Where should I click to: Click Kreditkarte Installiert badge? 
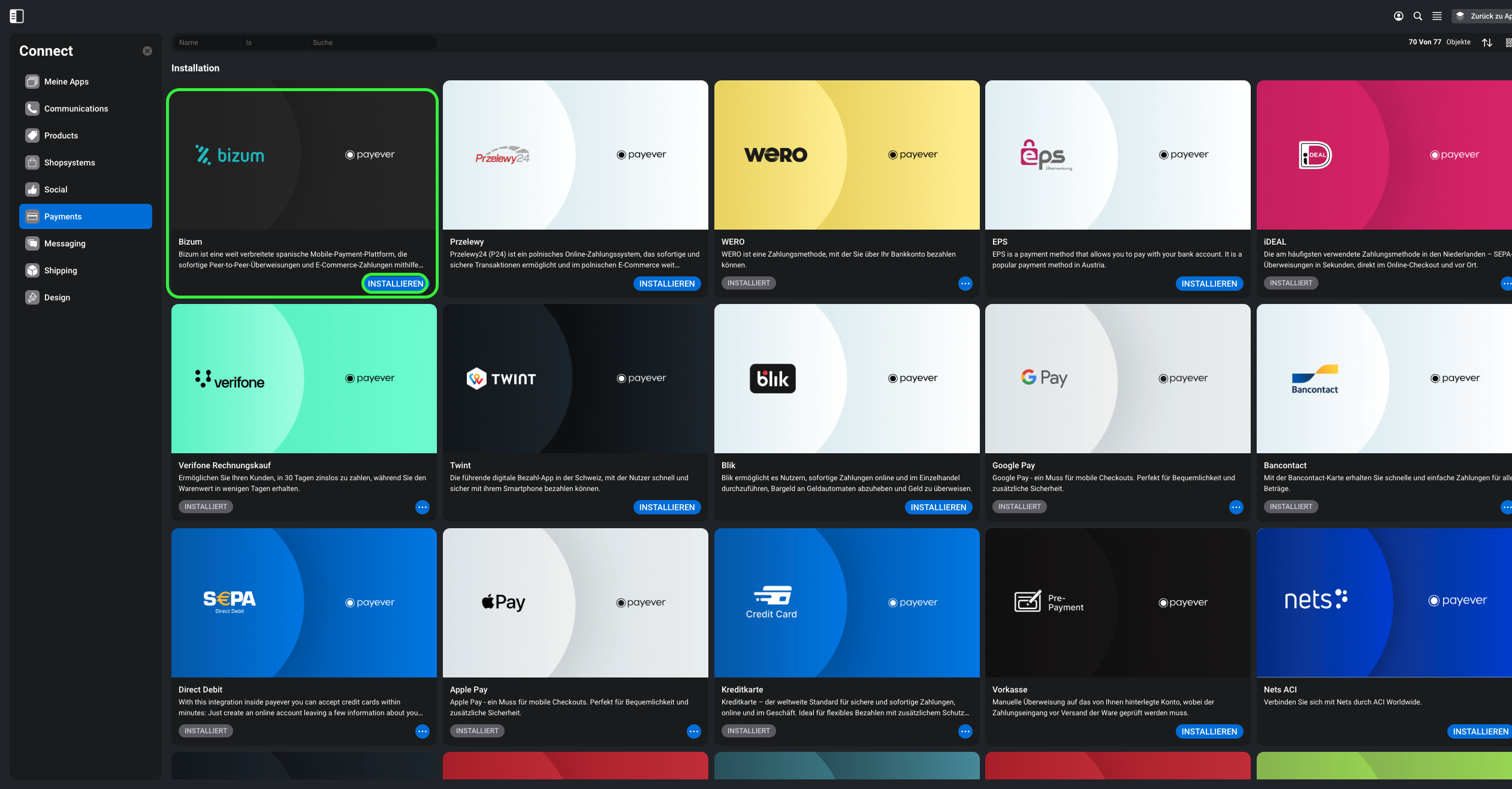(x=749, y=731)
